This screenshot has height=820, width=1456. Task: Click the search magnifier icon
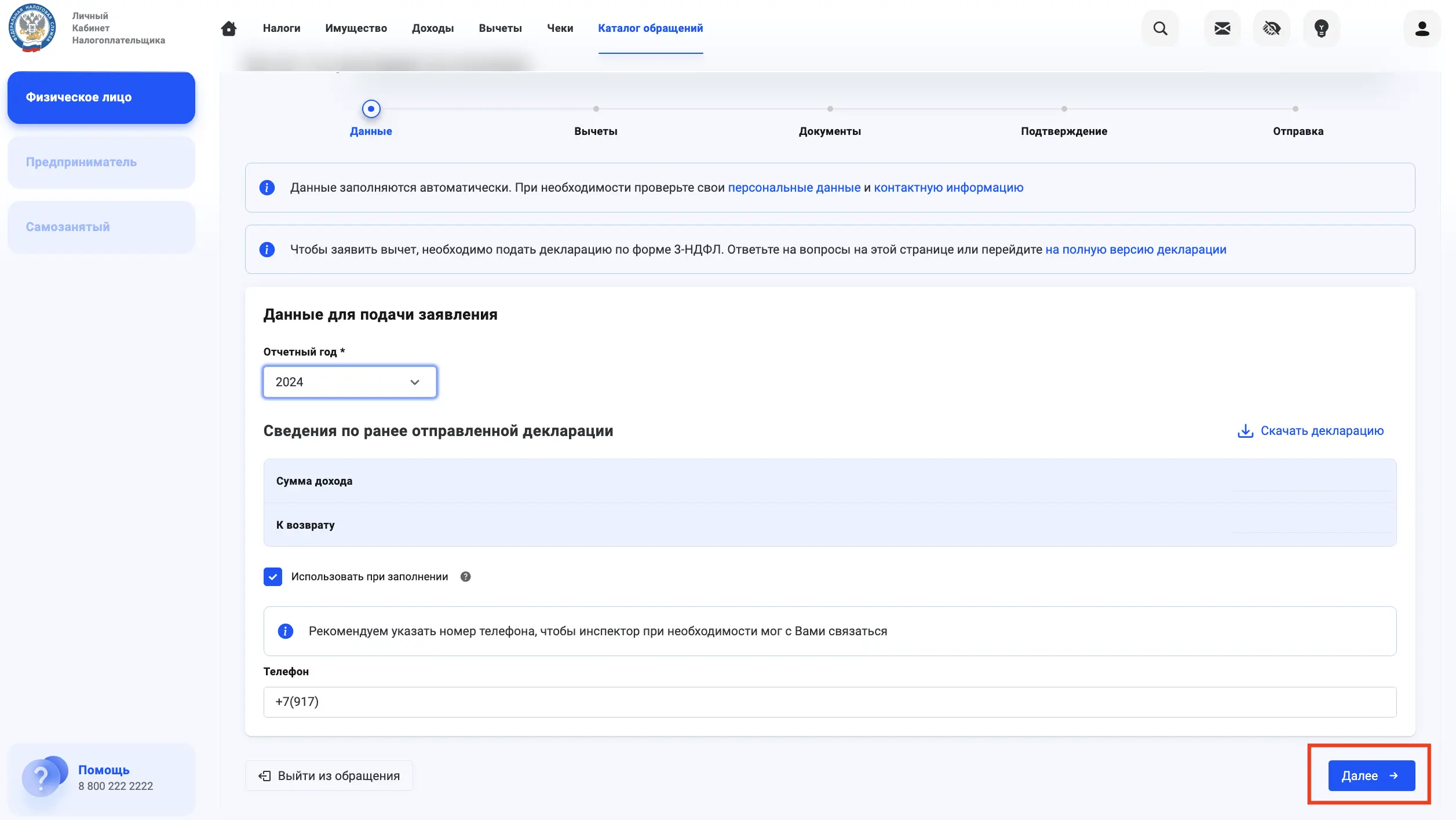pyautogui.click(x=1160, y=28)
